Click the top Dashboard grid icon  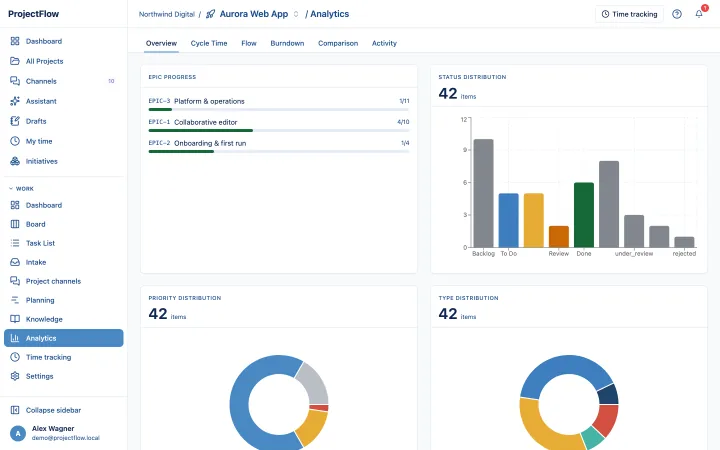[x=15, y=41]
